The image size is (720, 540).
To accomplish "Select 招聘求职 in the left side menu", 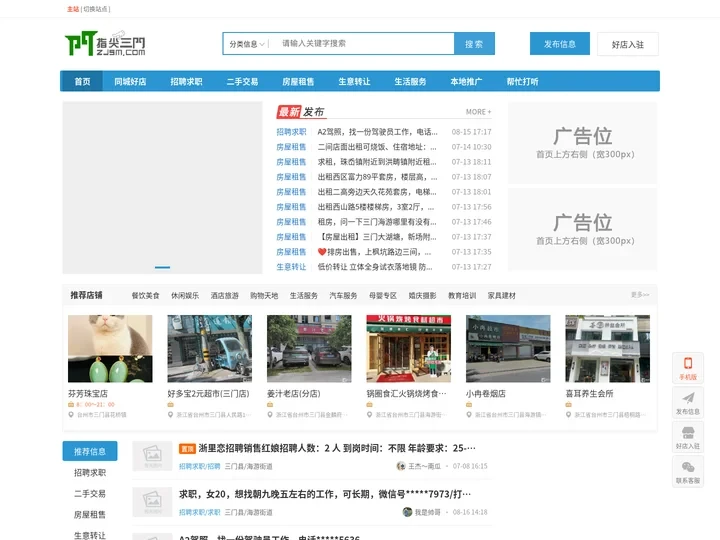I will click(x=90, y=472).
